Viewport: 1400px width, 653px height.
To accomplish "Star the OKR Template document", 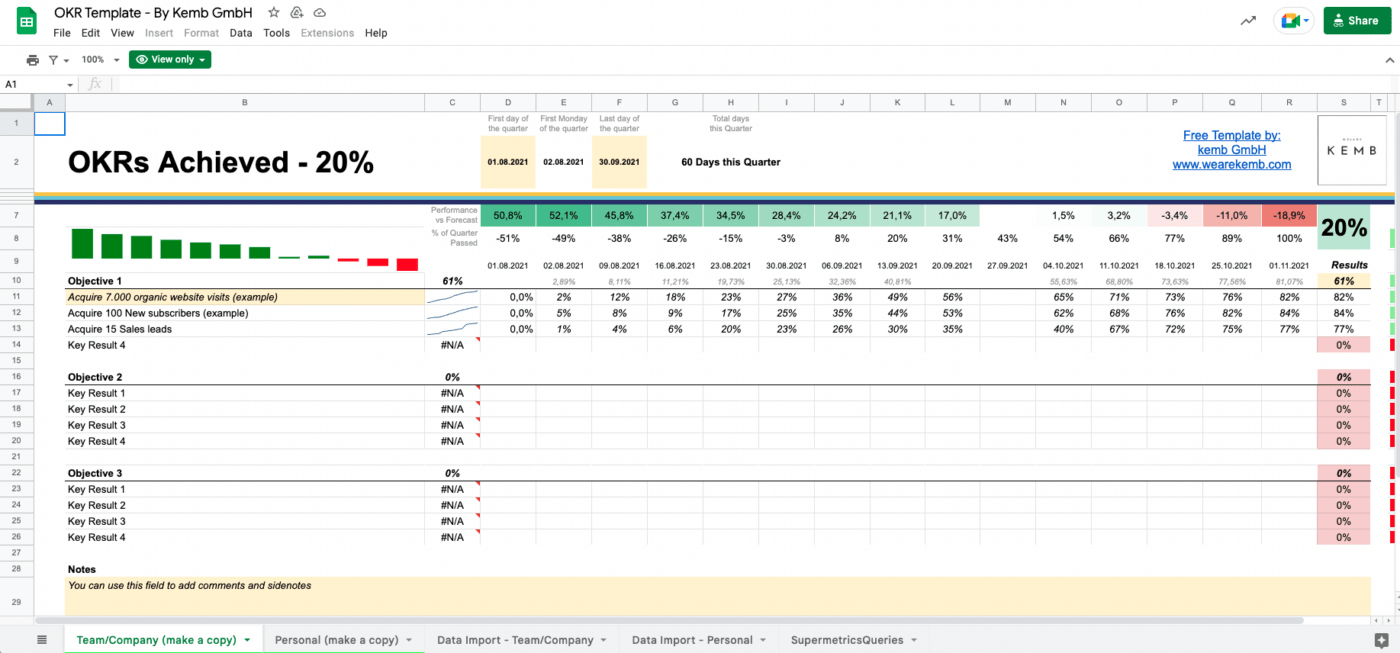I will 274,13.
